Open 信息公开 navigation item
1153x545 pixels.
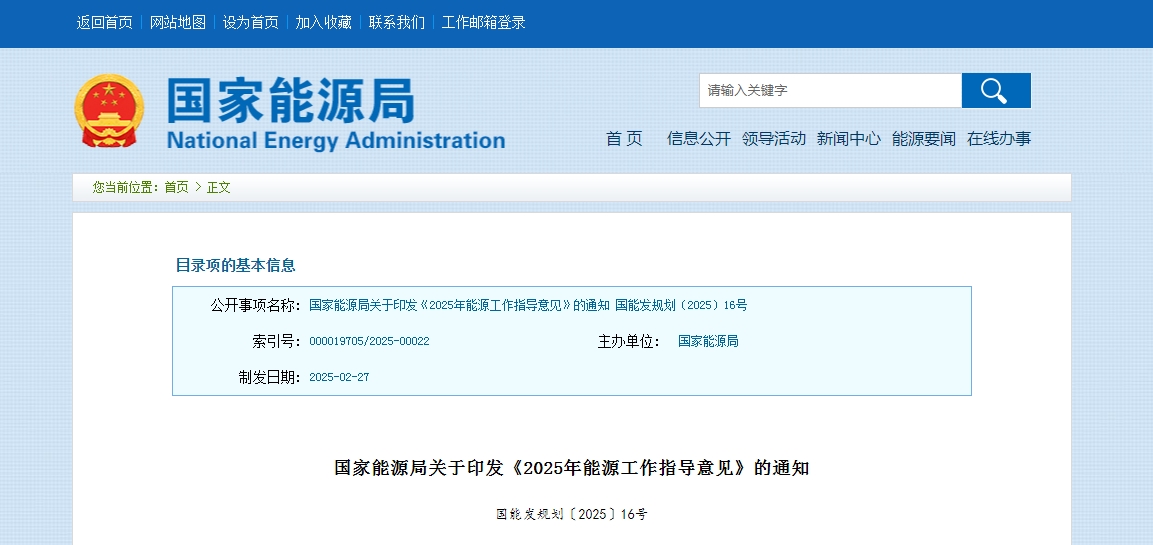point(699,139)
